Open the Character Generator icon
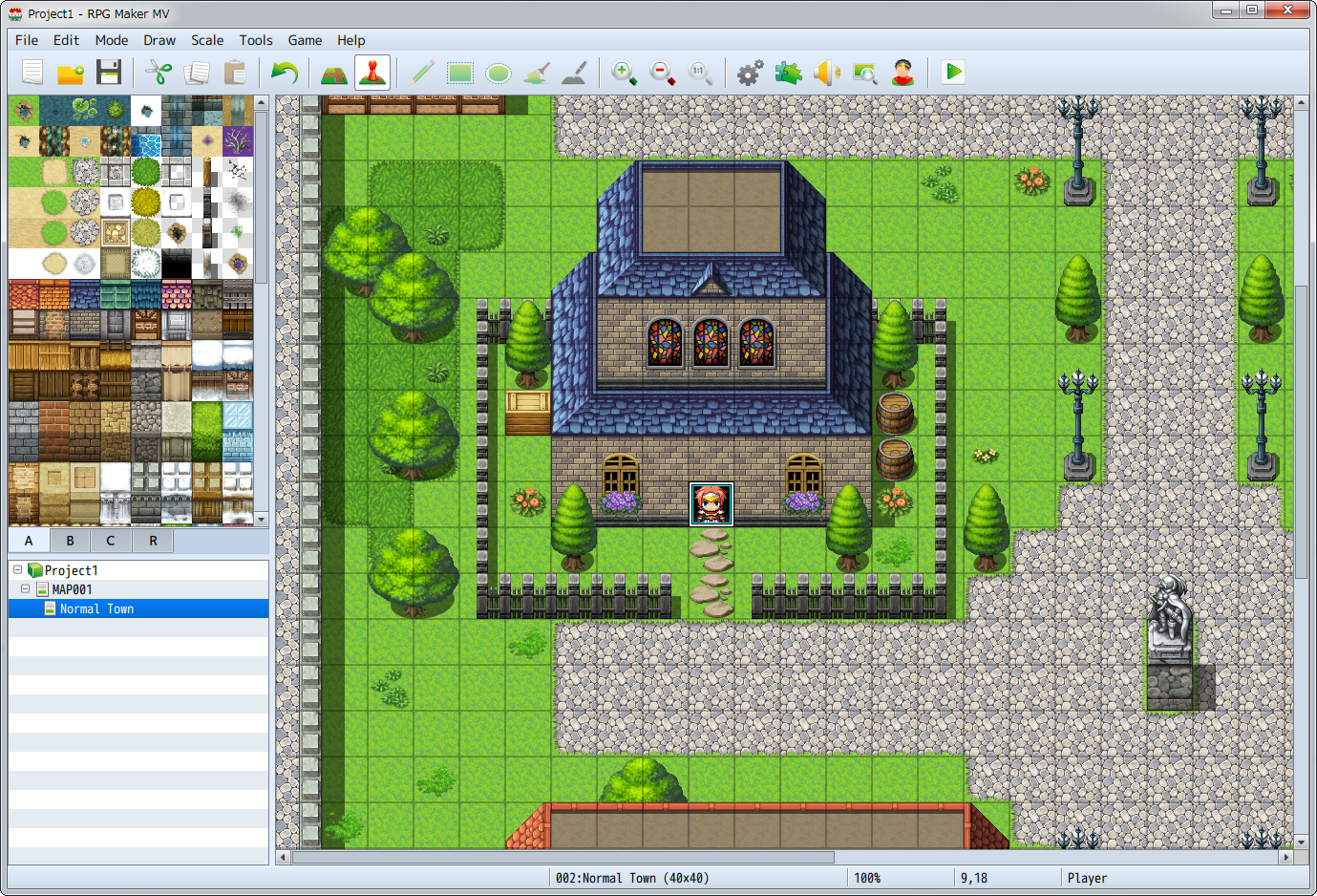The height and width of the screenshot is (896, 1317). pos(903,73)
